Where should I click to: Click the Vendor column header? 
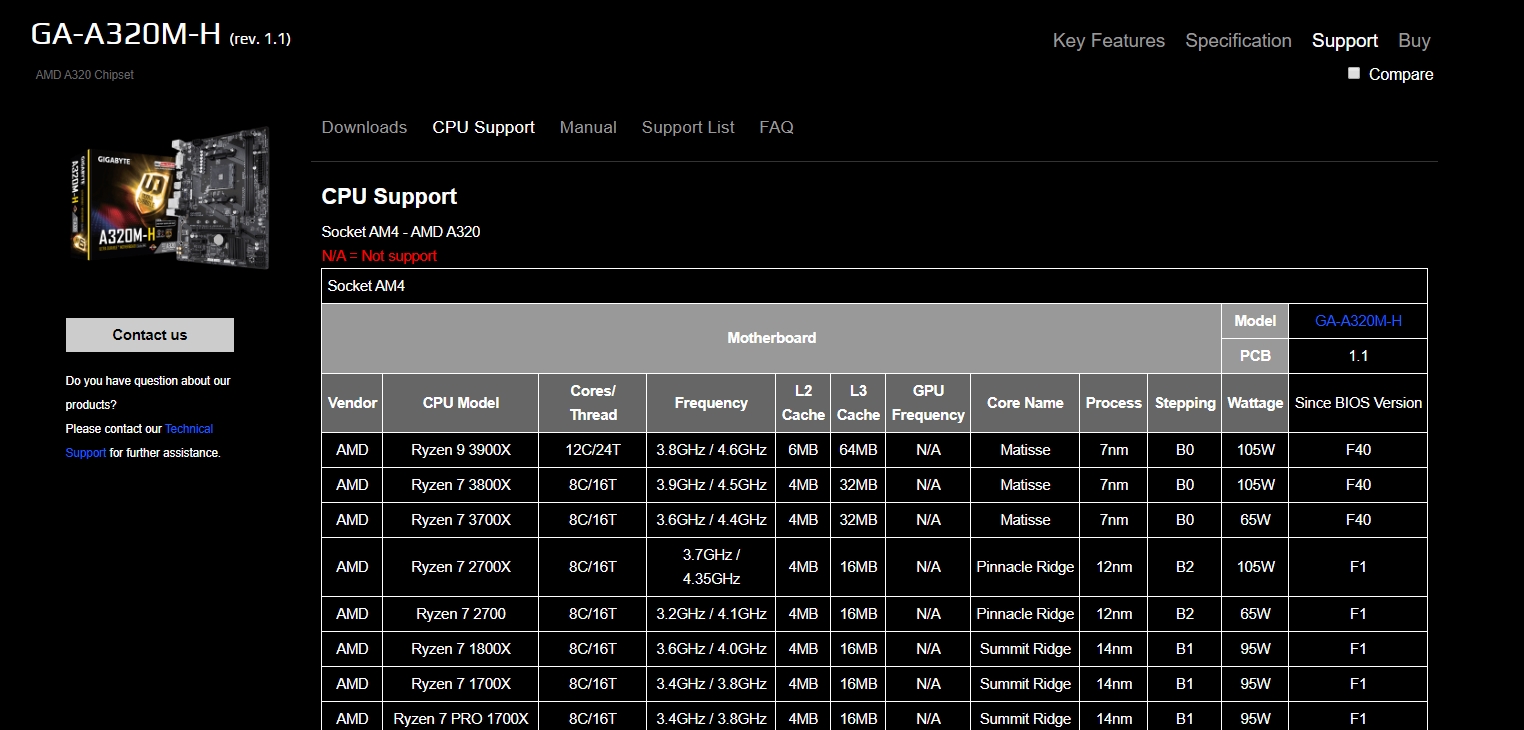[x=352, y=403]
